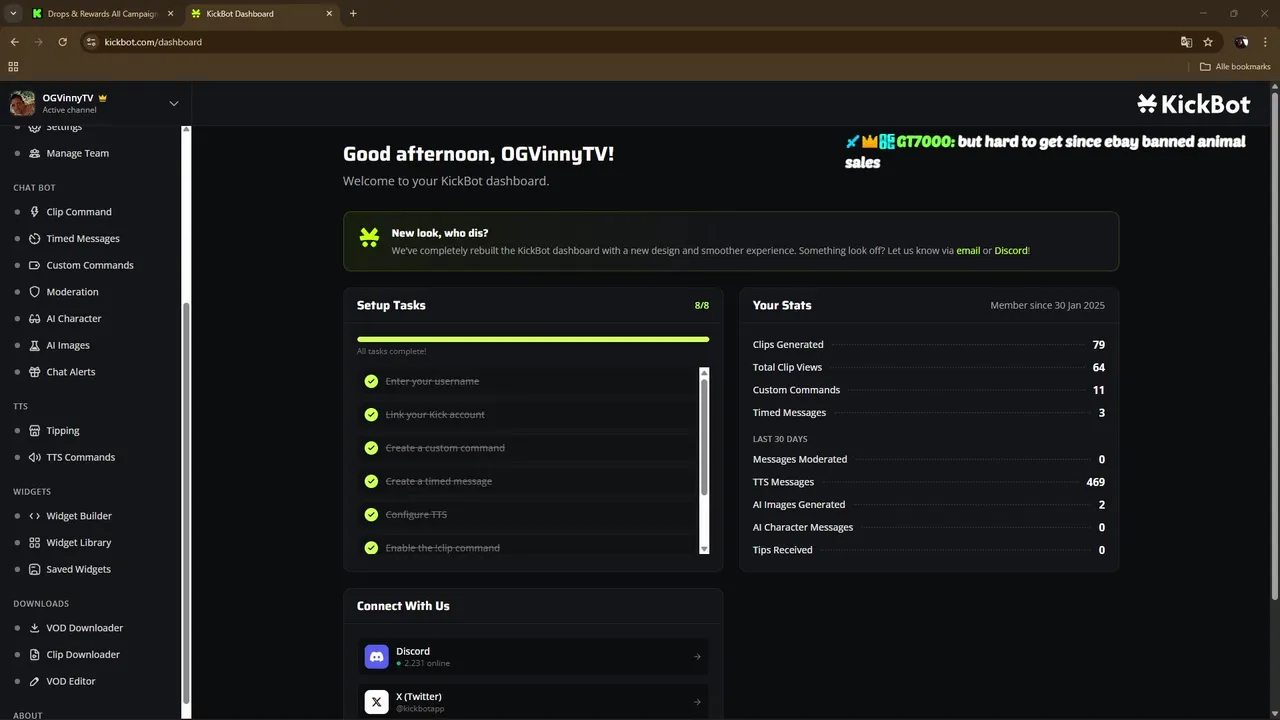
Task: Open the Discord arrow link
Action: [697, 657]
